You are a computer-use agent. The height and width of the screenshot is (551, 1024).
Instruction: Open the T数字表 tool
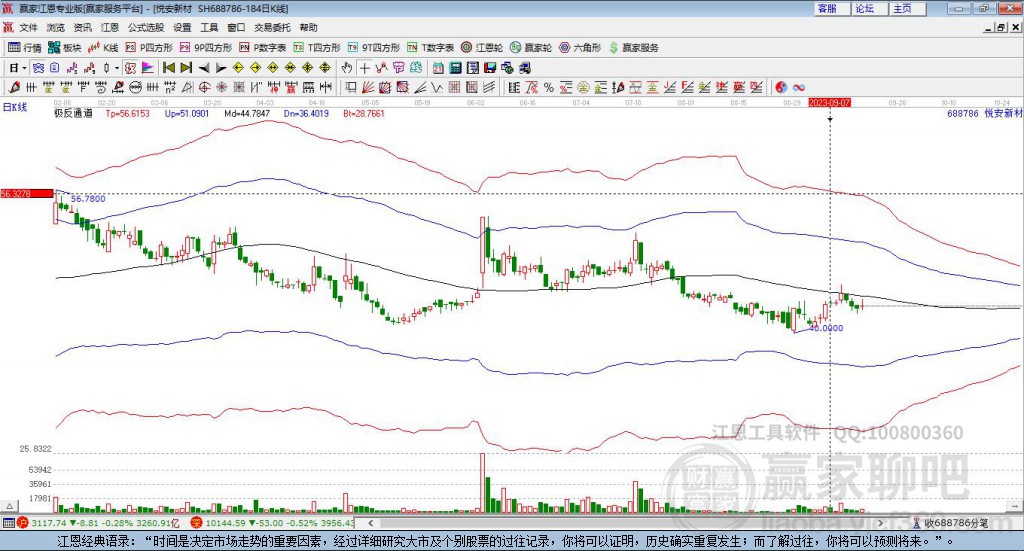(x=430, y=48)
